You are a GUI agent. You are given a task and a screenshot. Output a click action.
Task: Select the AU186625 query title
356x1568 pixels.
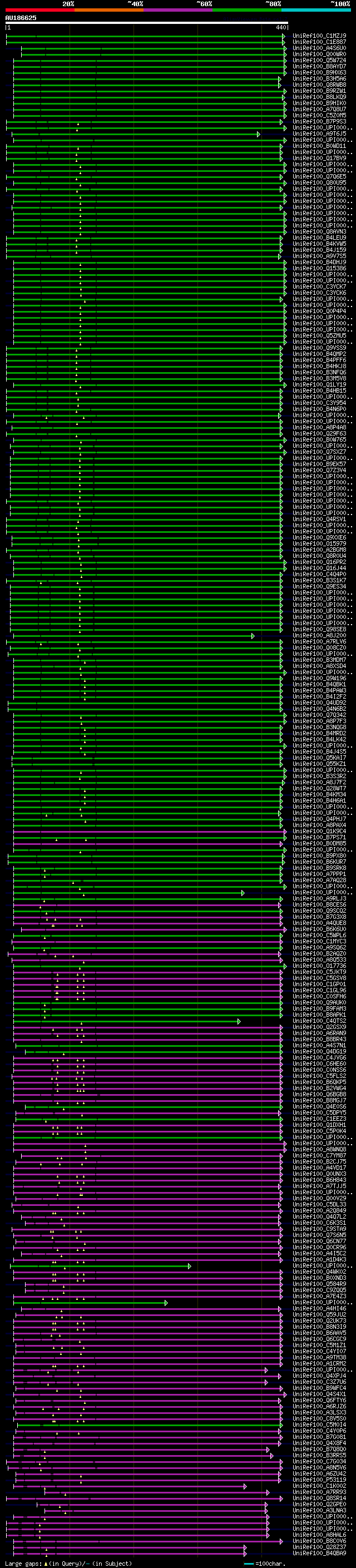click(x=21, y=18)
